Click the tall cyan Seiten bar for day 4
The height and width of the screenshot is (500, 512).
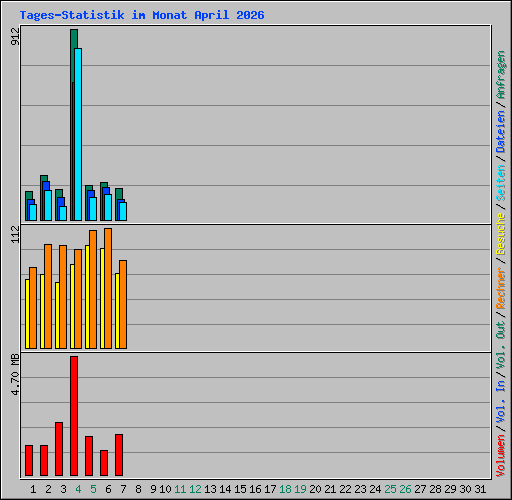click(x=78, y=134)
